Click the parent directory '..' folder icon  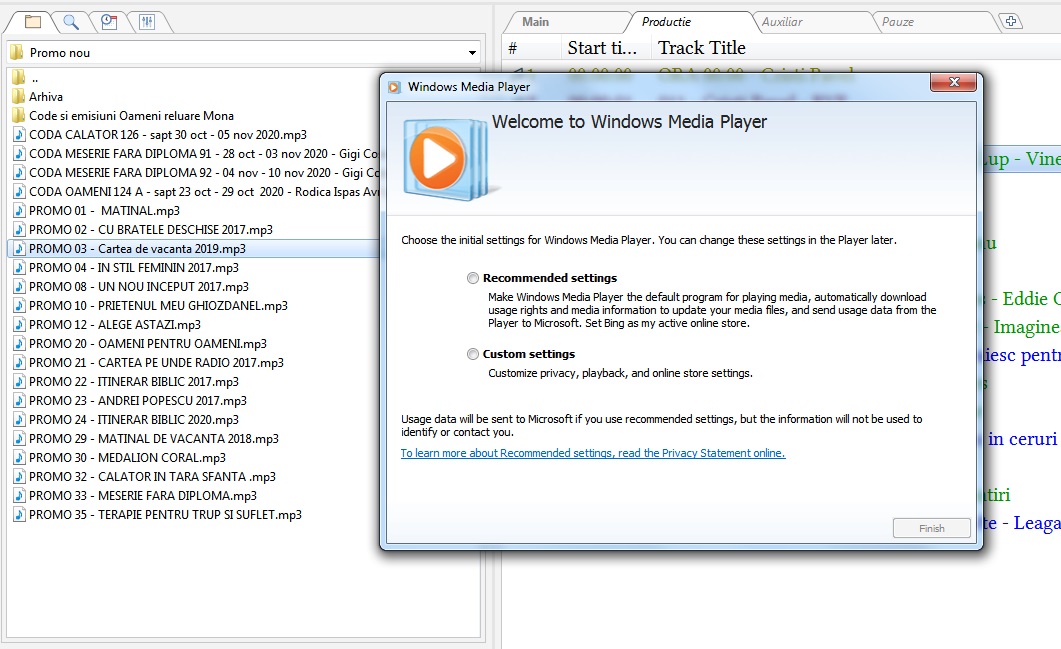coord(18,77)
